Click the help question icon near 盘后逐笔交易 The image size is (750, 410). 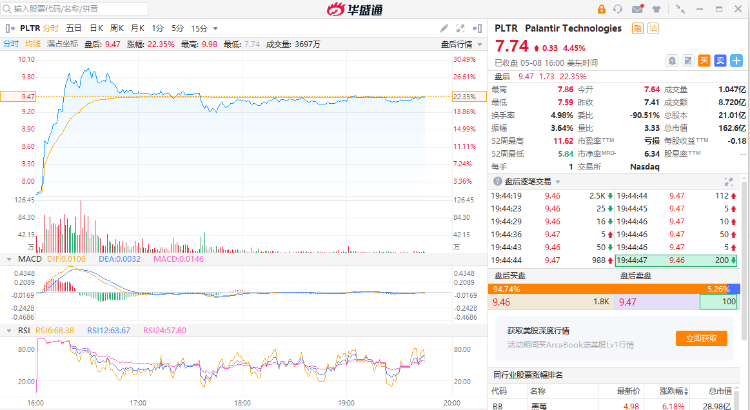coord(497,181)
